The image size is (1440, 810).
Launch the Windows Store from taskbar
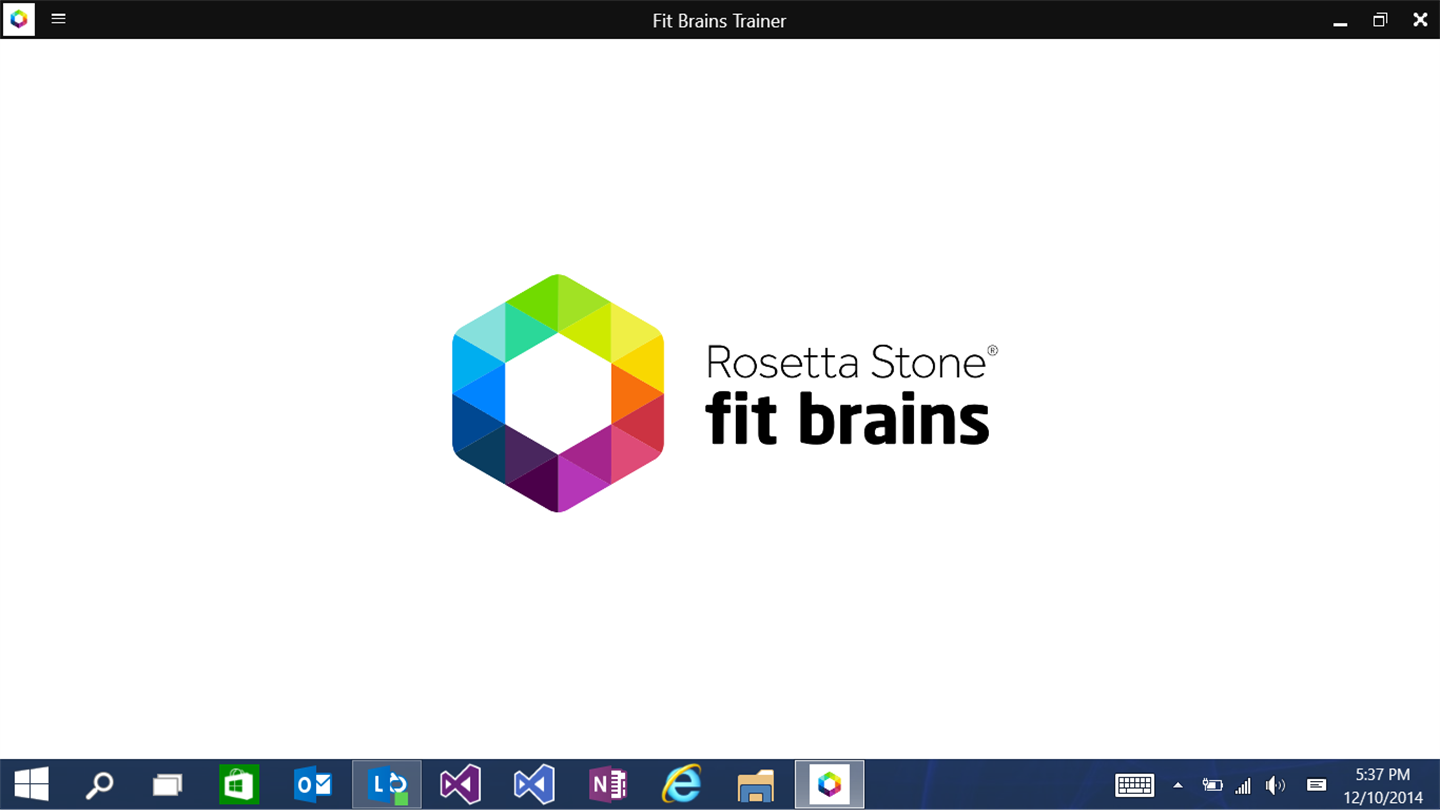pyautogui.click(x=239, y=785)
